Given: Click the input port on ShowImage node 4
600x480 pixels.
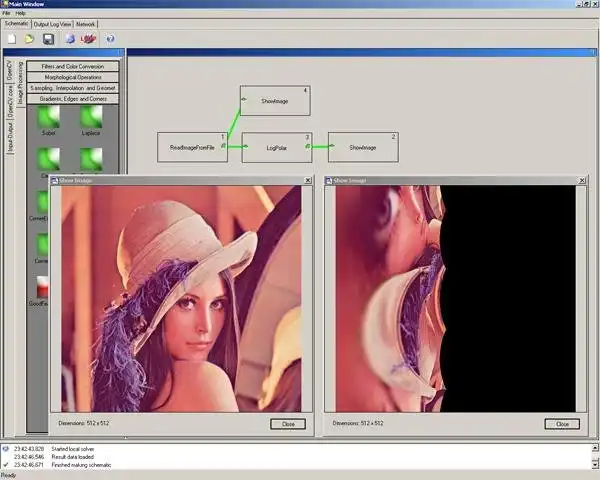Looking at the screenshot, I should 244,100.
